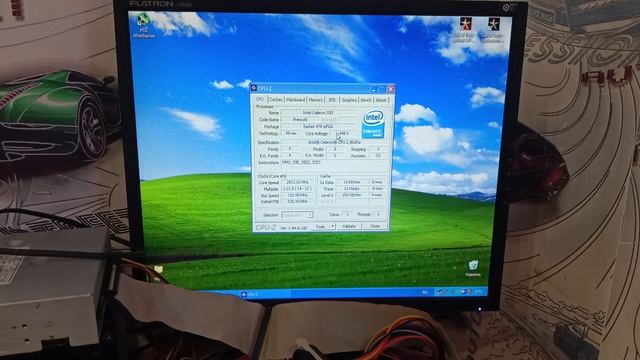Open the processor Selection dropdown
The height and width of the screenshot is (360, 640).
click(297, 215)
